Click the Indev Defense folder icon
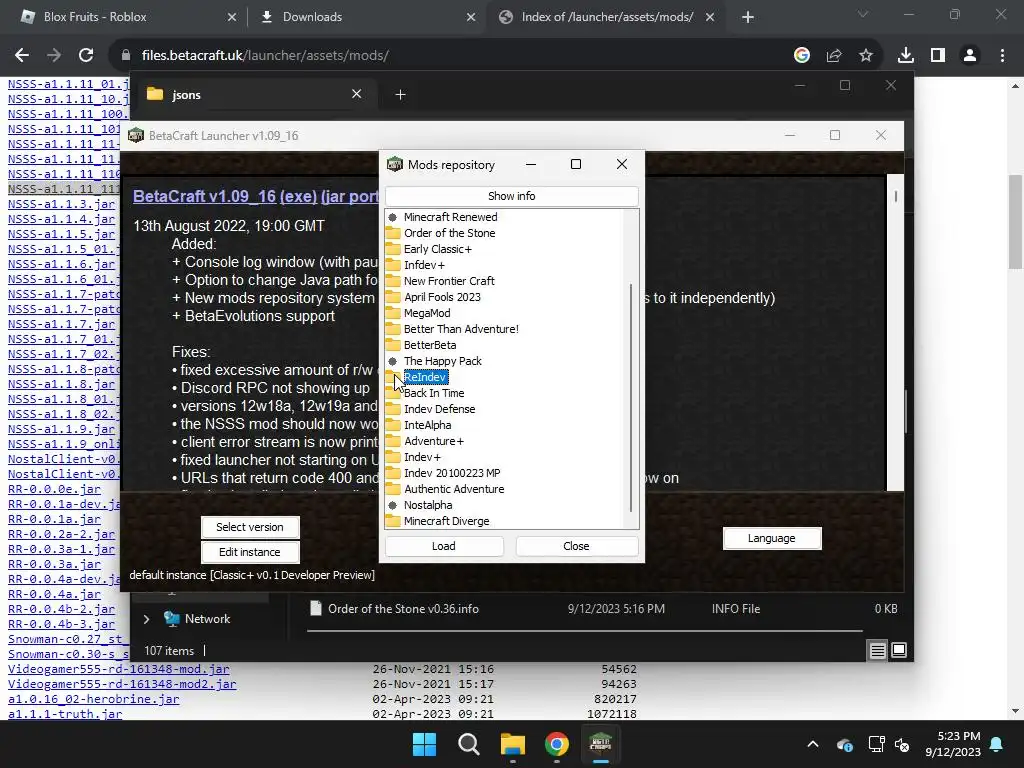Image resolution: width=1024 pixels, height=768 pixels. (x=392, y=409)
